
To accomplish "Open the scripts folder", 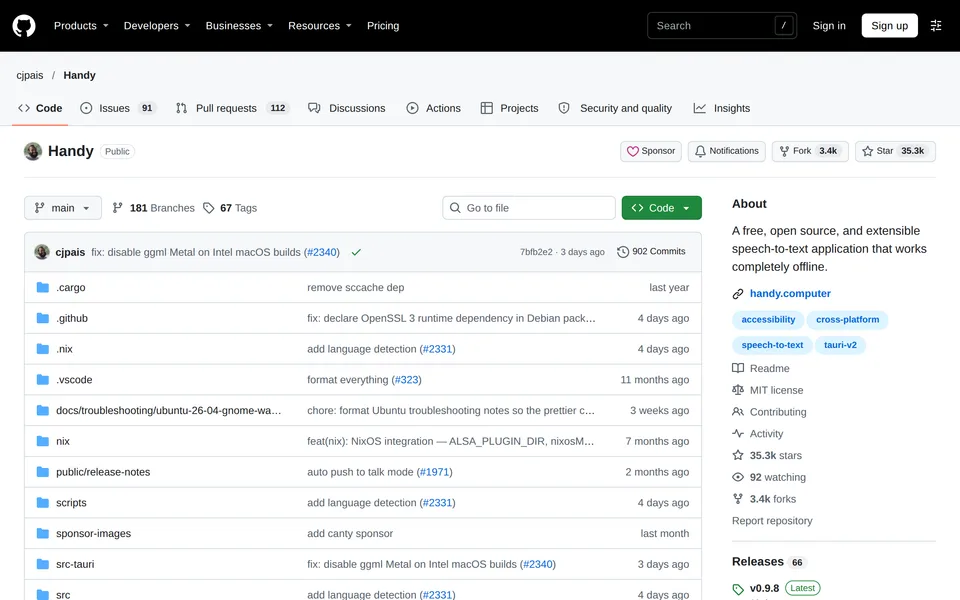I will (71, 503).
